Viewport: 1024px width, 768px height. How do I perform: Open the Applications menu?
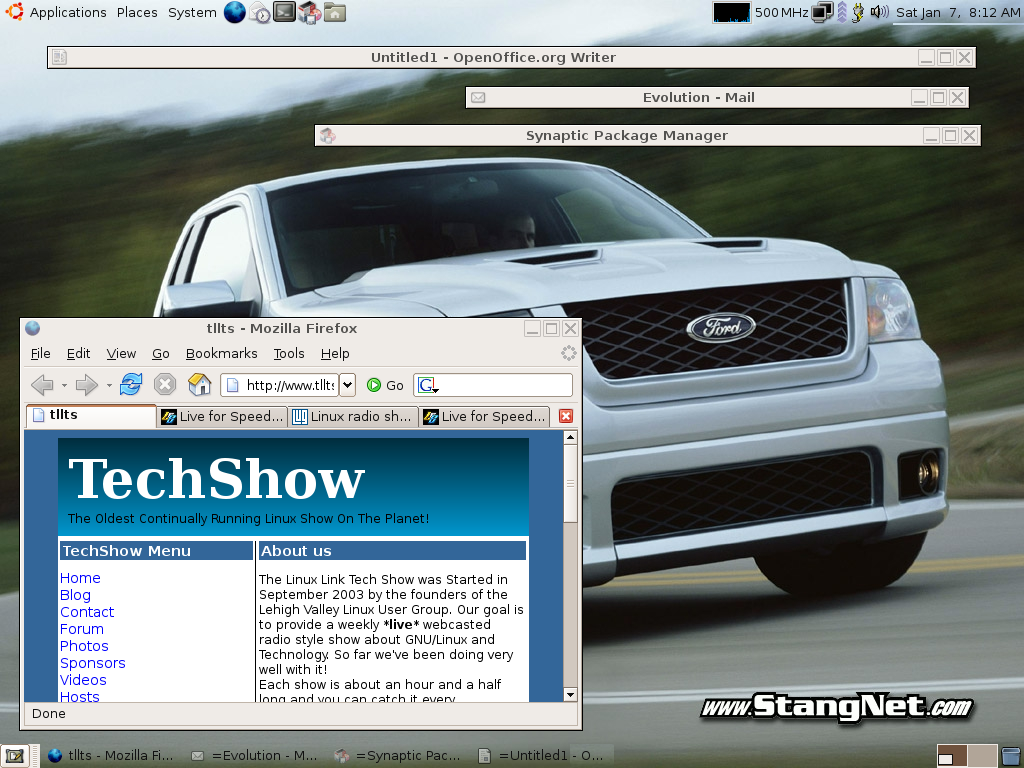(x=68, y=12)
